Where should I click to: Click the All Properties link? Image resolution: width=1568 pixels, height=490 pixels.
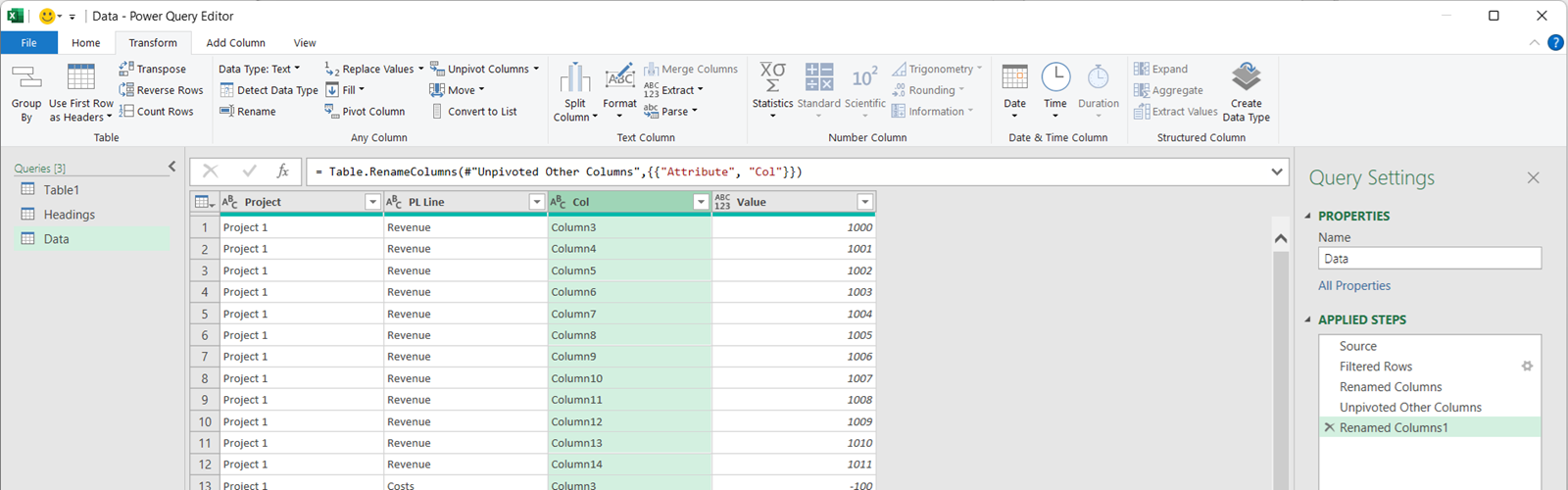1354,286
